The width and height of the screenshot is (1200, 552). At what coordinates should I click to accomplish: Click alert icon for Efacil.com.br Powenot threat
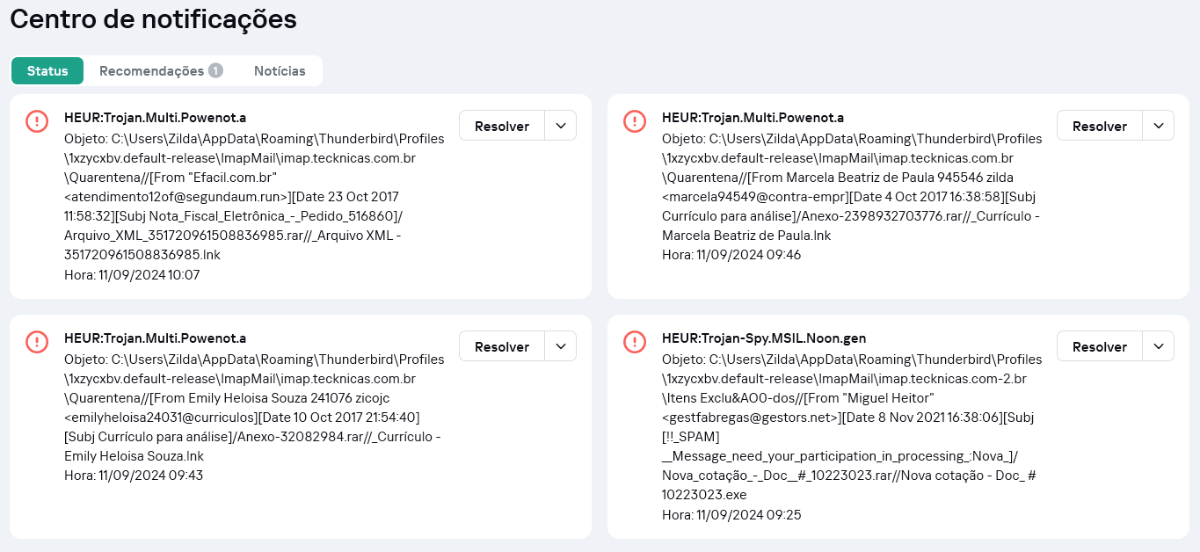point(37,121)
